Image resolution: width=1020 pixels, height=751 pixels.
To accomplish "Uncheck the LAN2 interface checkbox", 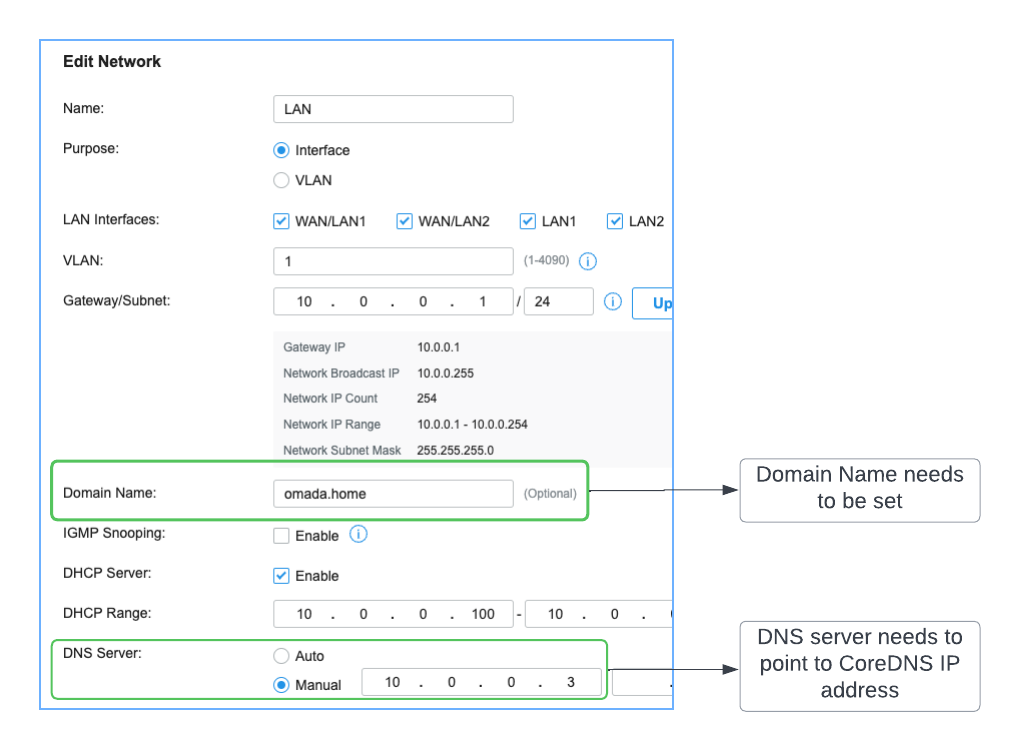I will (x=615, y=221).
